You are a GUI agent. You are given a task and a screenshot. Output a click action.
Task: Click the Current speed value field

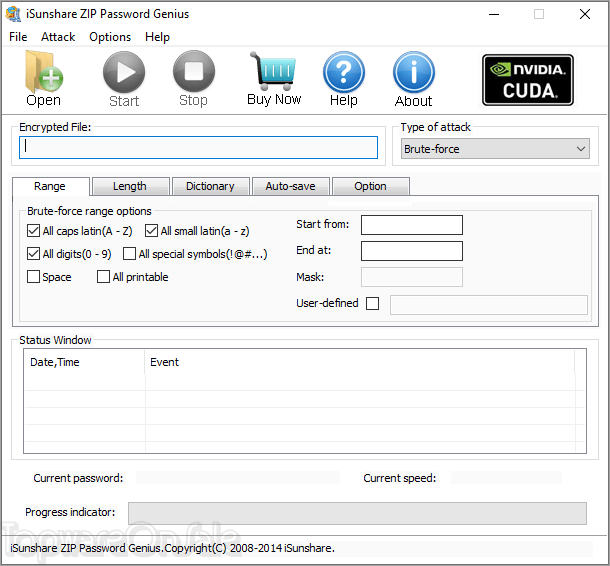click(x=506, y=478)
